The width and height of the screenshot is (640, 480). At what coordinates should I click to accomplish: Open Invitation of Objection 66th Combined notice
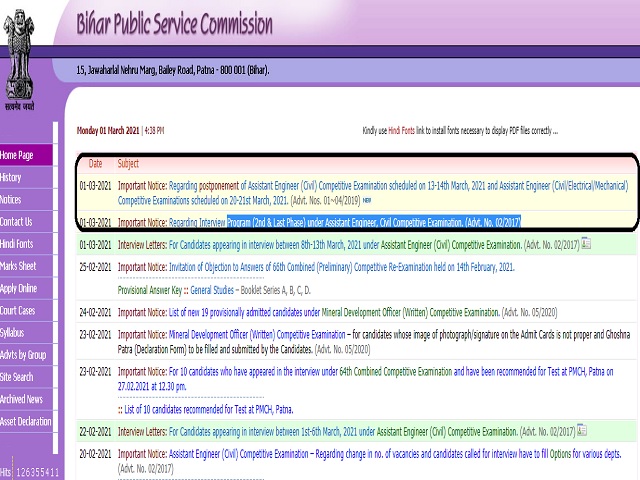342,267
